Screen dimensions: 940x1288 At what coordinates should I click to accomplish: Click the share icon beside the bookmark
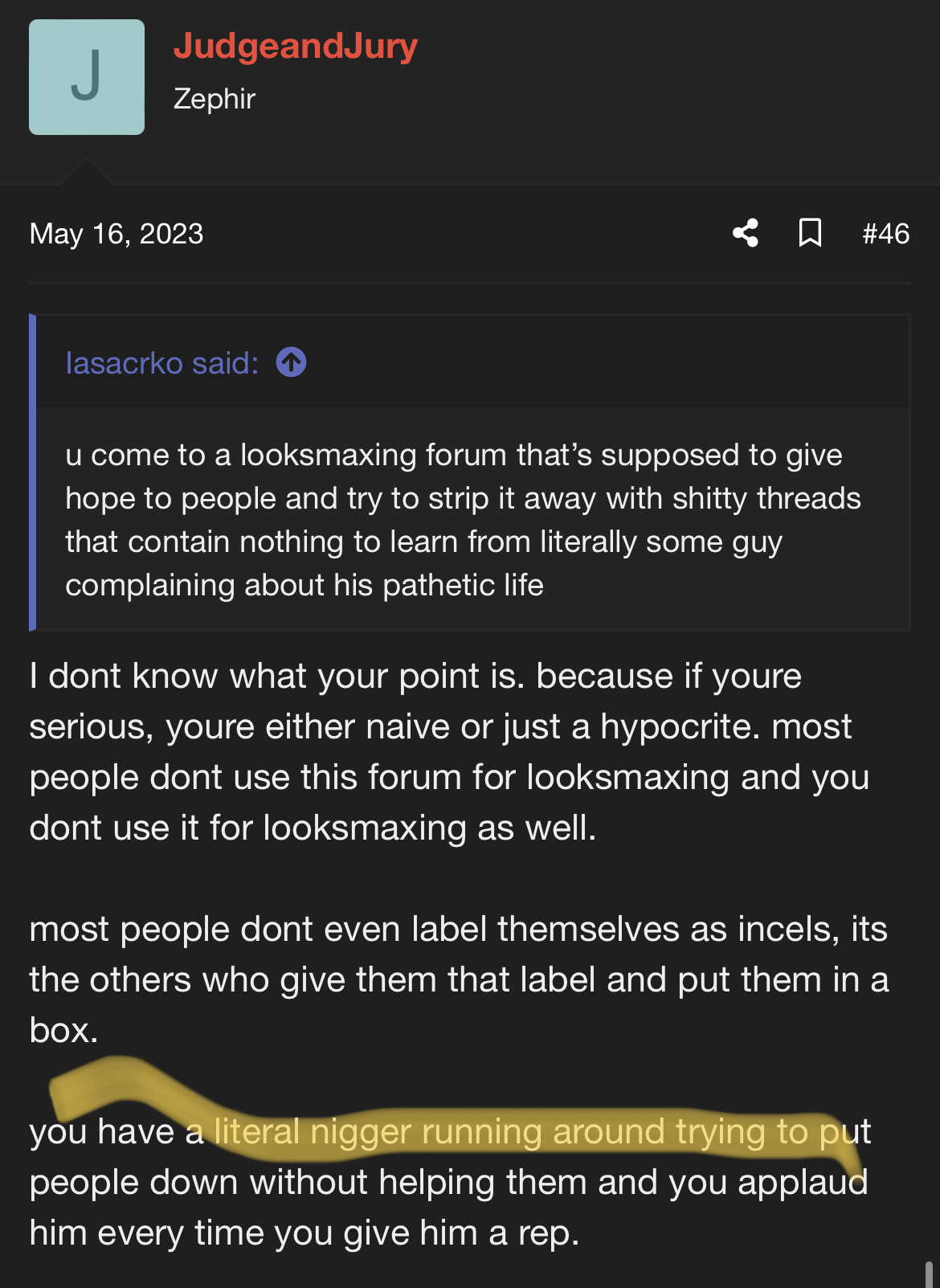click(746, 233)
